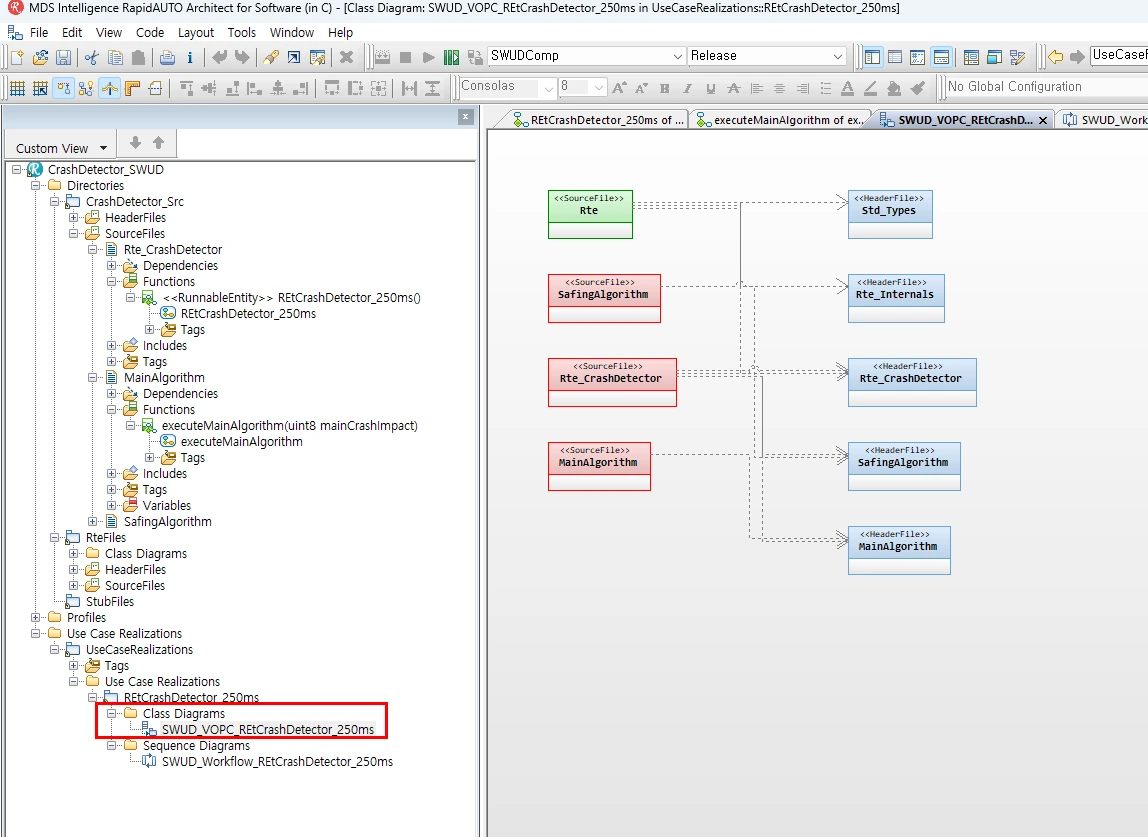
Task: Click the Open file folder icon
Action: 40,57
